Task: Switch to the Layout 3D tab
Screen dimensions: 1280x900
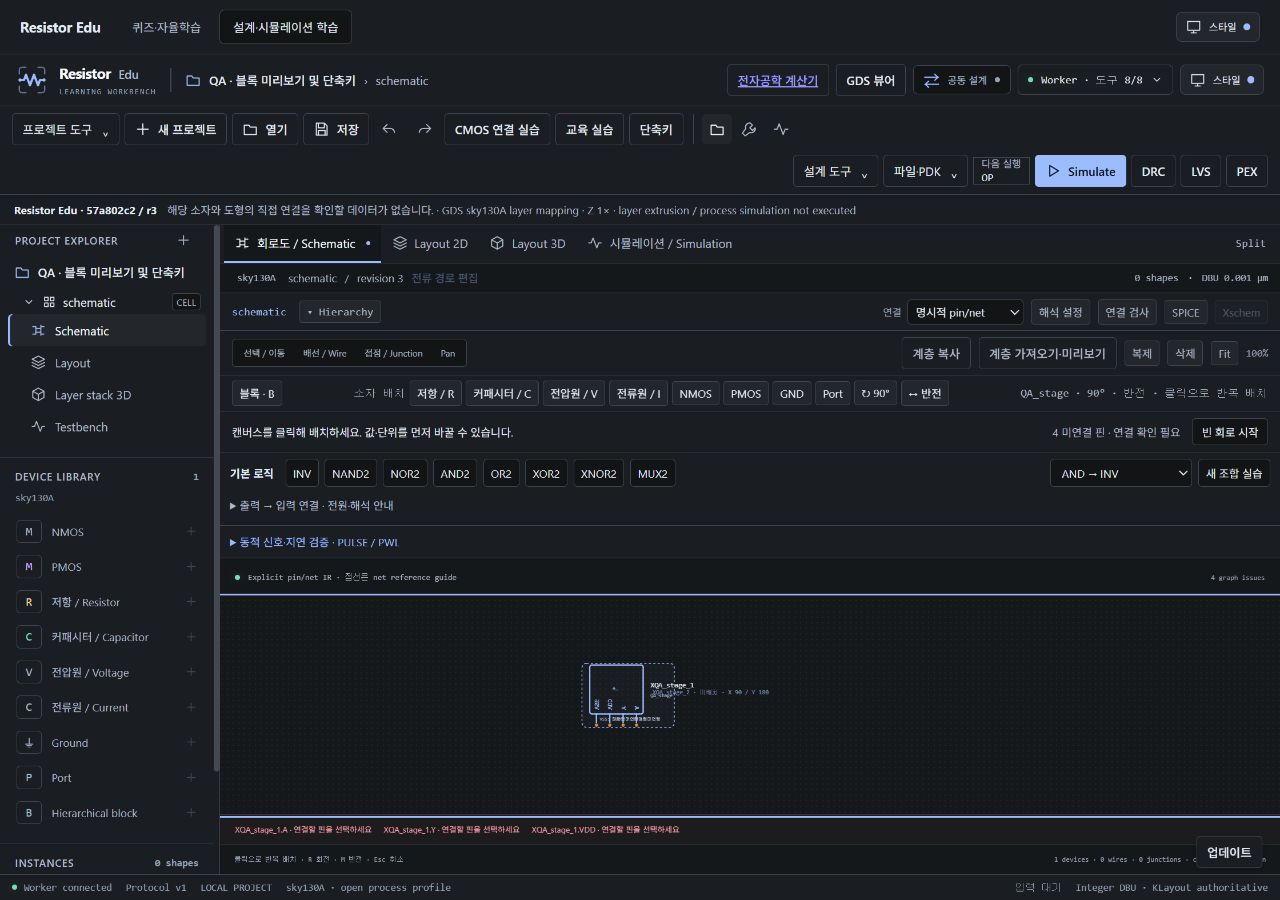Action: pos(528,243)
